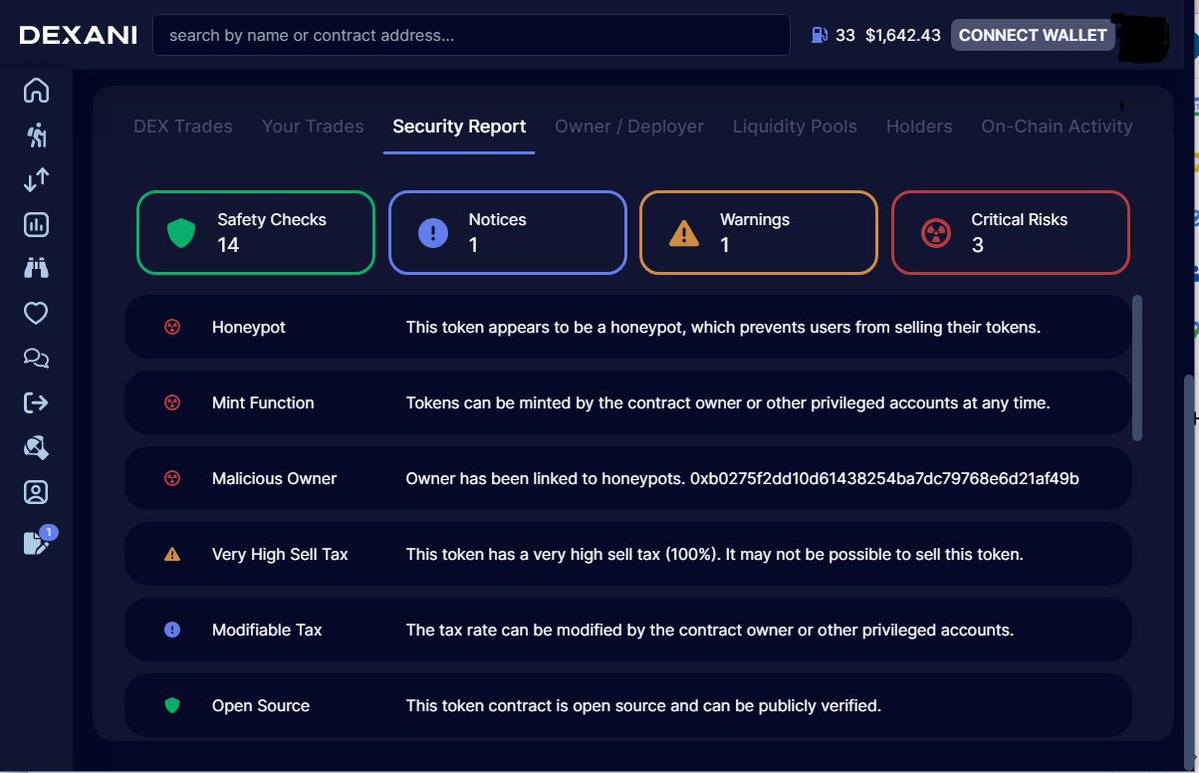
Task: Click the $1,642.43 price value
Action: [903, 35]
